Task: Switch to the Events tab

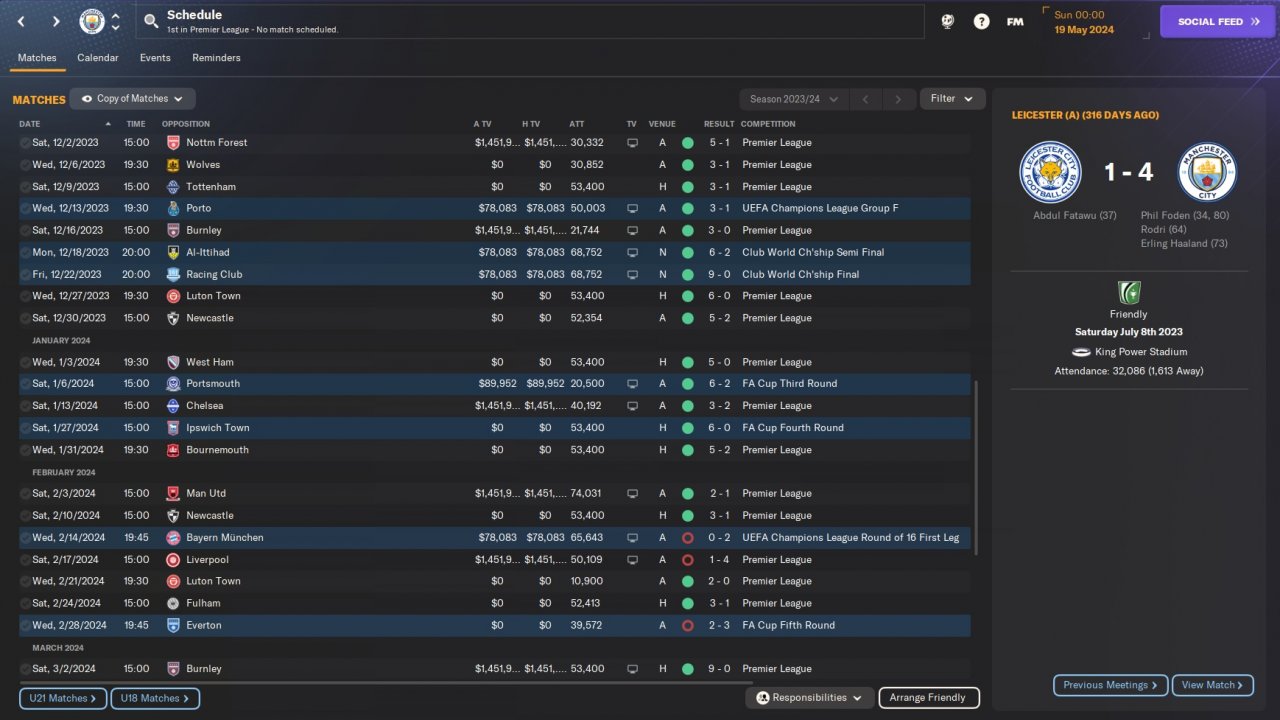Action: pyautogui.click(x=155, y=58)
